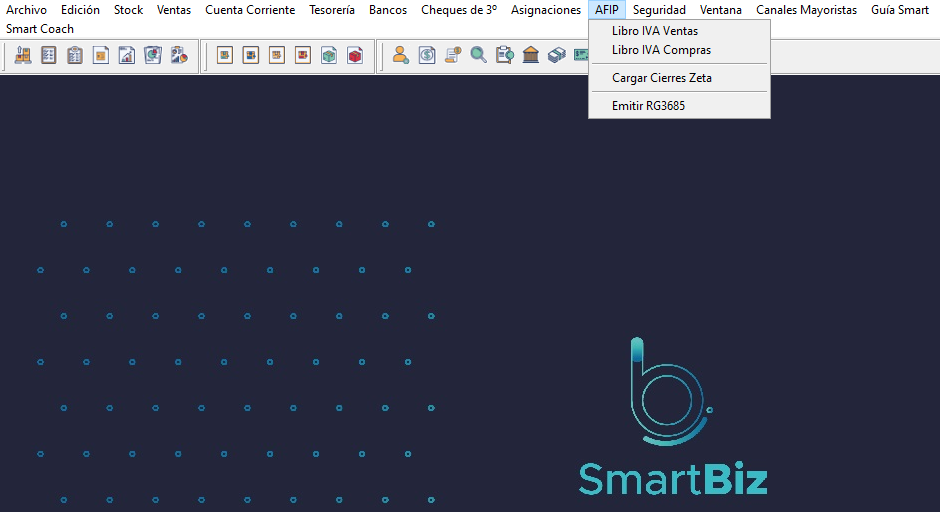940x512 pixels.
Task: Open the customer person icon
Action: tap(401, 56)
